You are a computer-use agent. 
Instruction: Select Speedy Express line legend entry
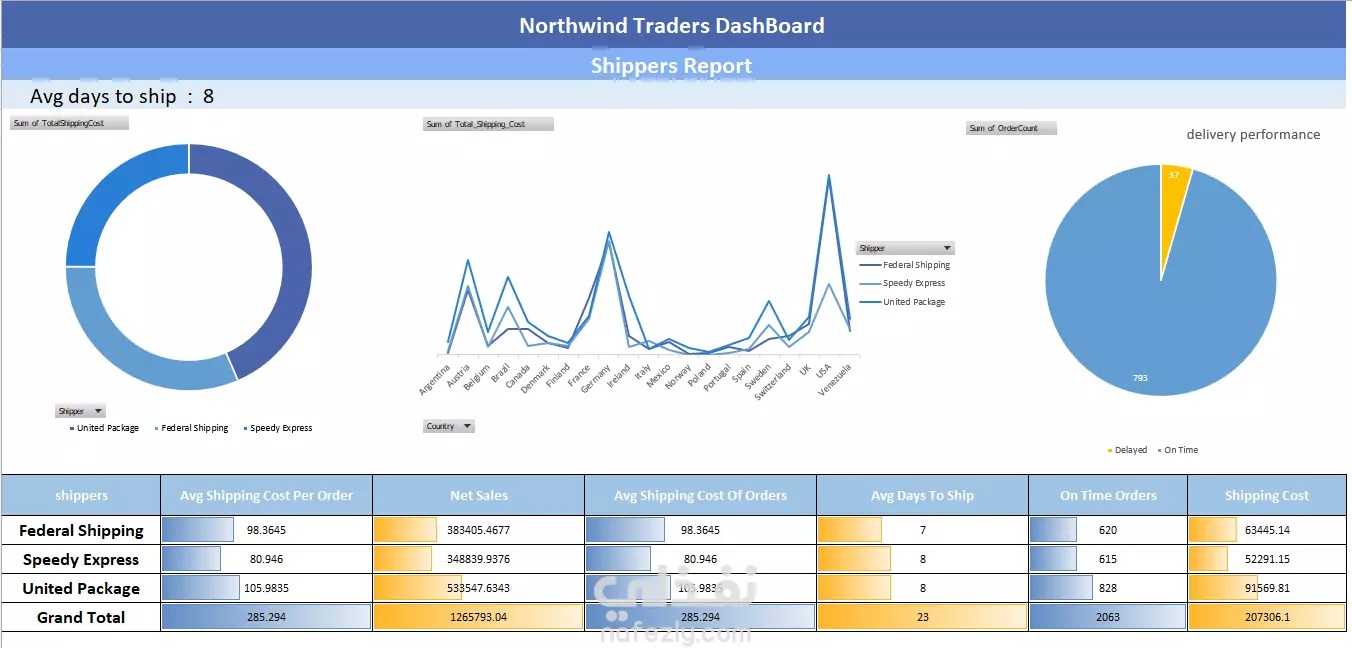tap(903, 283)
